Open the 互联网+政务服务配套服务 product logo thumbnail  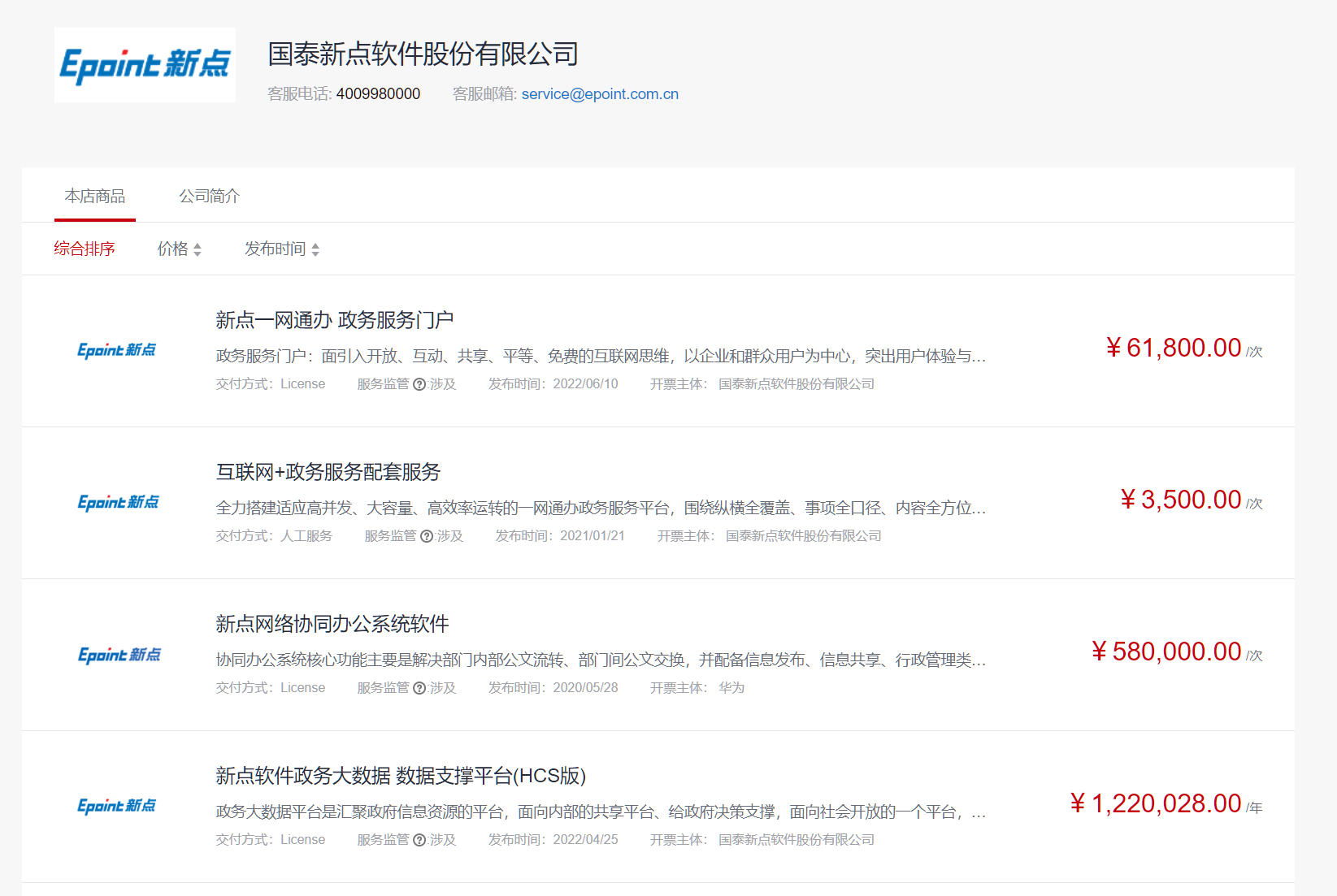coord(118,502)
